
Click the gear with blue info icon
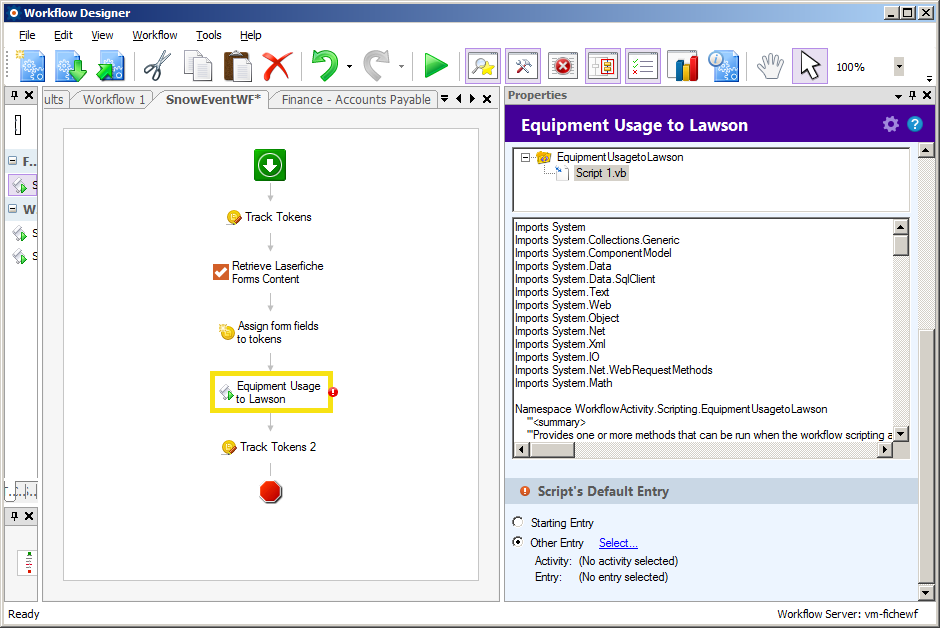pyautogui.click(x=723, y=66)
